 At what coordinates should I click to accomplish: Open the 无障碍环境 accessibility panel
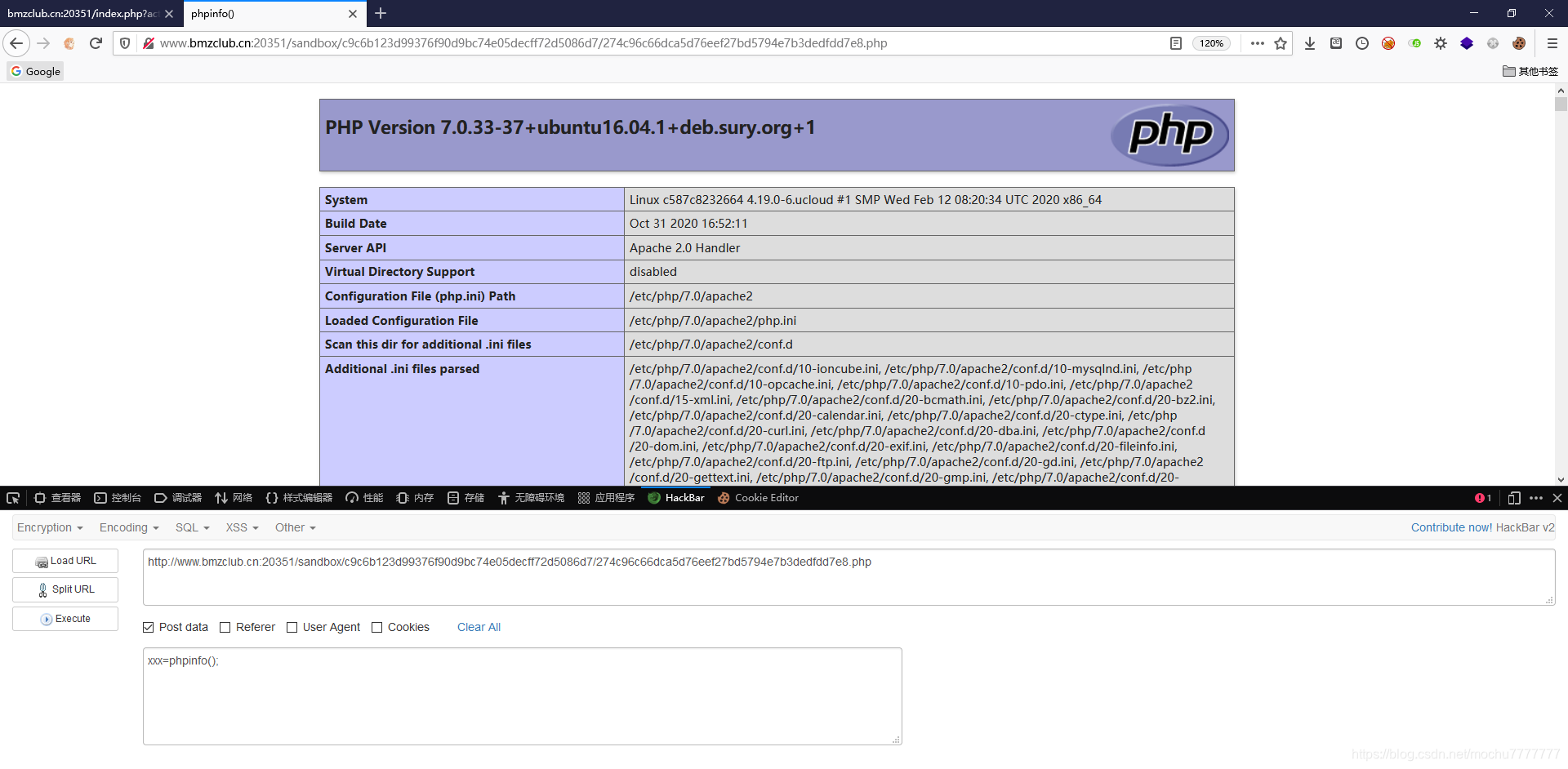pyautogui.click(x=531, y=498)
